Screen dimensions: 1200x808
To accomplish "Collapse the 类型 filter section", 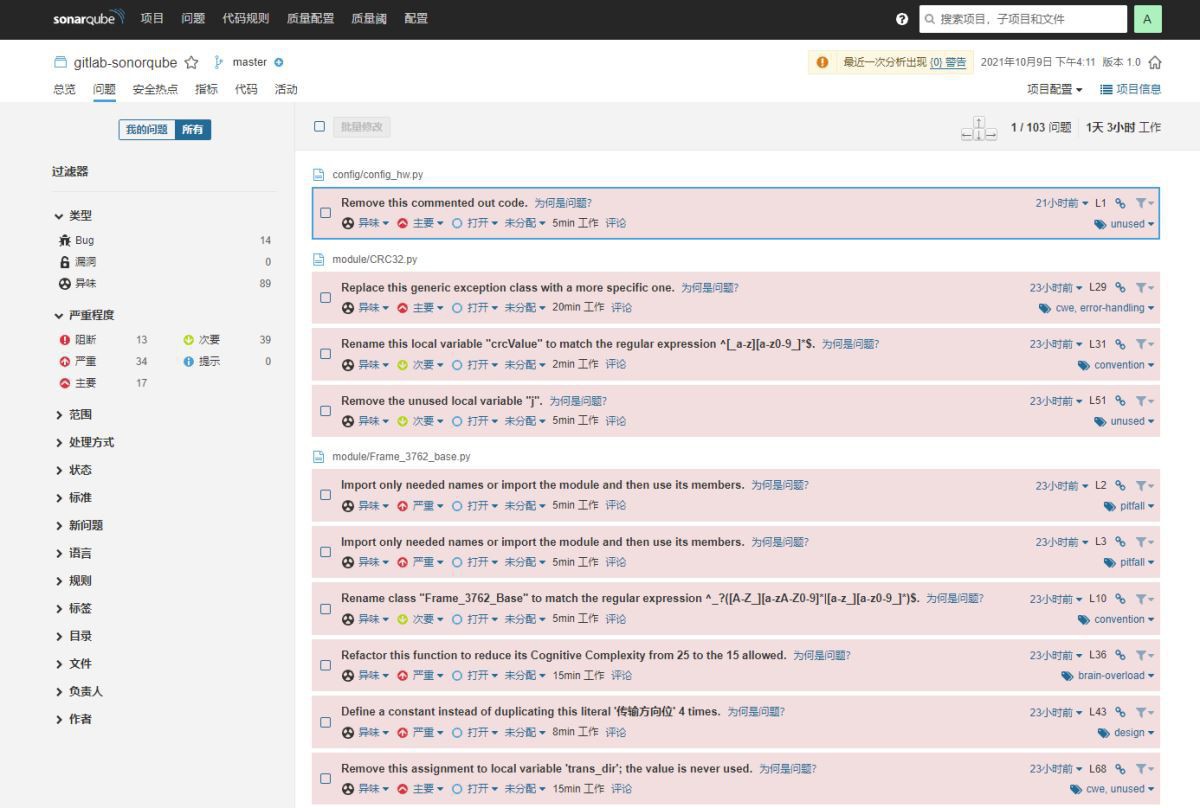I will coord(74,216).
